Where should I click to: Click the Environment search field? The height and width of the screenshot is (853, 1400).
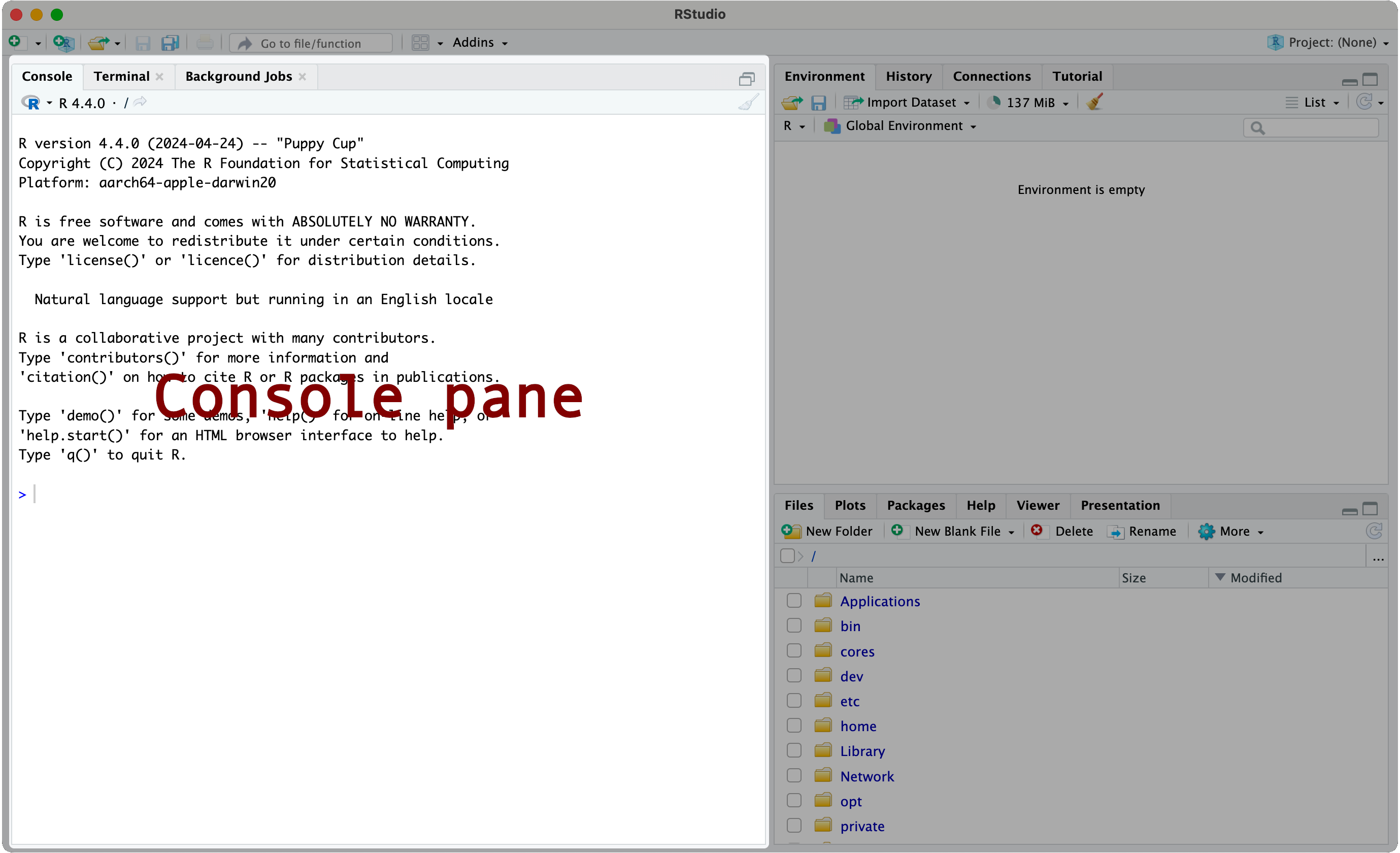(x=1318, y=128)
